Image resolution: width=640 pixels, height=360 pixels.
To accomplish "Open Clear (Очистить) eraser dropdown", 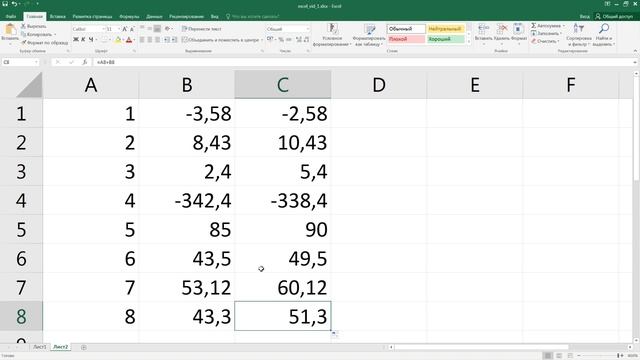I will (545, 41).
